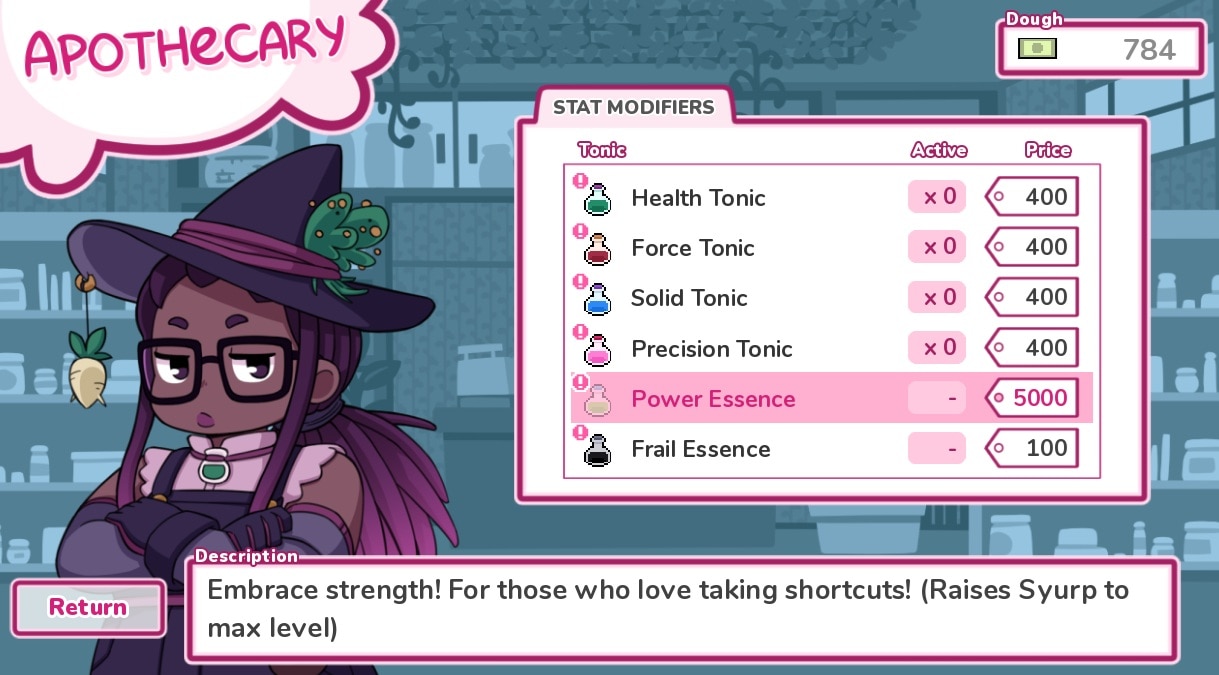
Task: Click the exclamation badge on Health Tonic
Action: pyautogui.click(x=579, y=181)
